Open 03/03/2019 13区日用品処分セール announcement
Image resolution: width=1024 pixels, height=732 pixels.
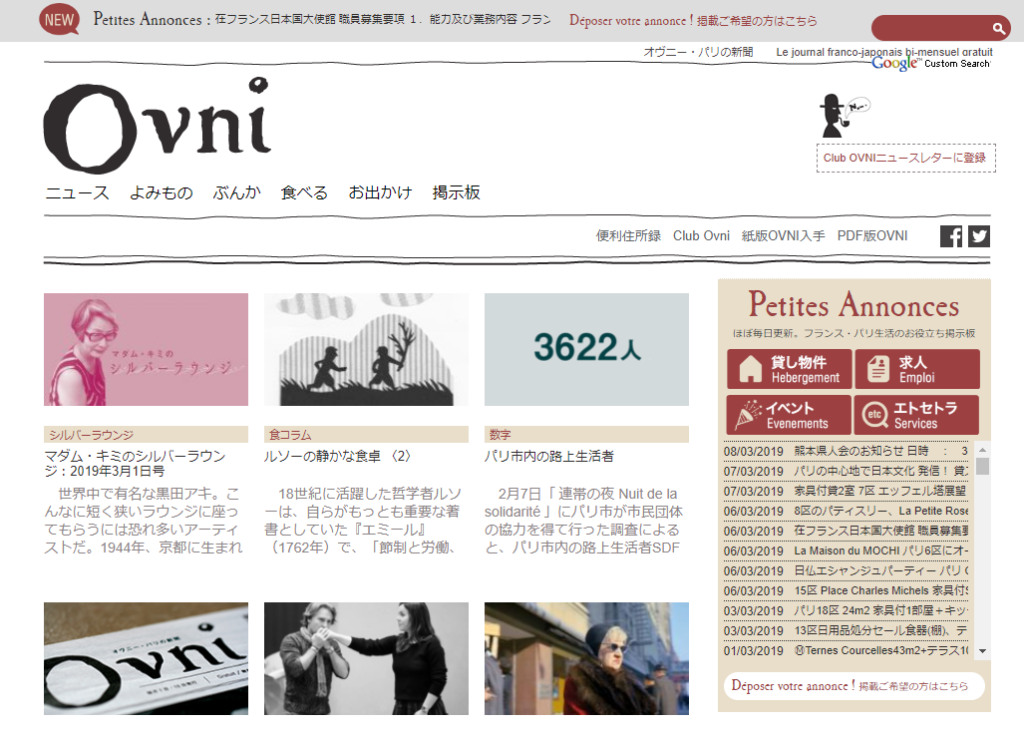tap(846, 630)
